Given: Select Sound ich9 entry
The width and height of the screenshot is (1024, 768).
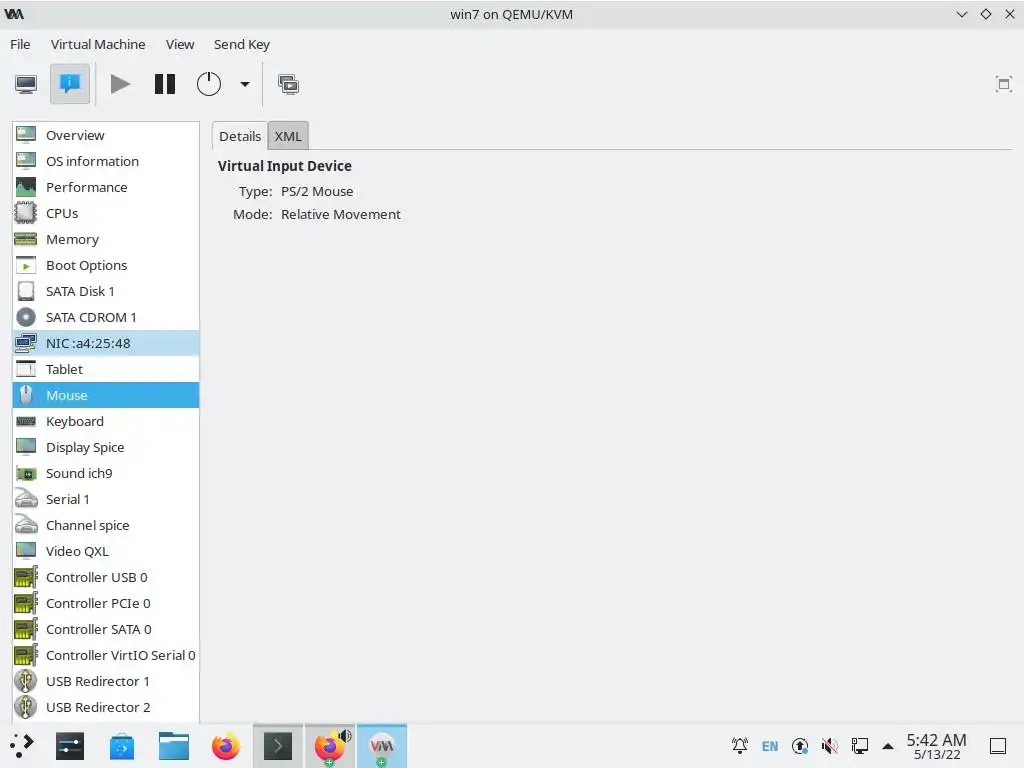Looking at the screenshot, I should pyautogui.click(x=106, y=473).
